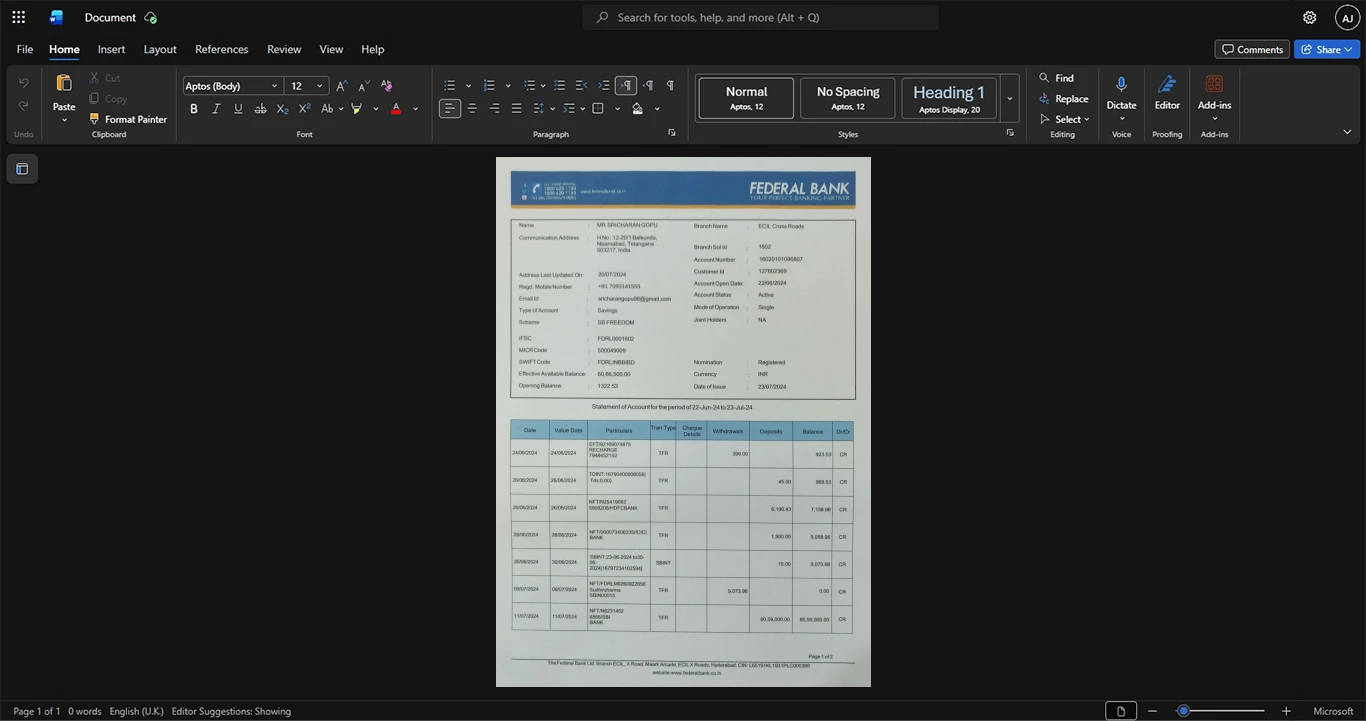This screenshot has width=1366, height=721.
Task: Switch to the Layout tab
Action: pos(160,49)
